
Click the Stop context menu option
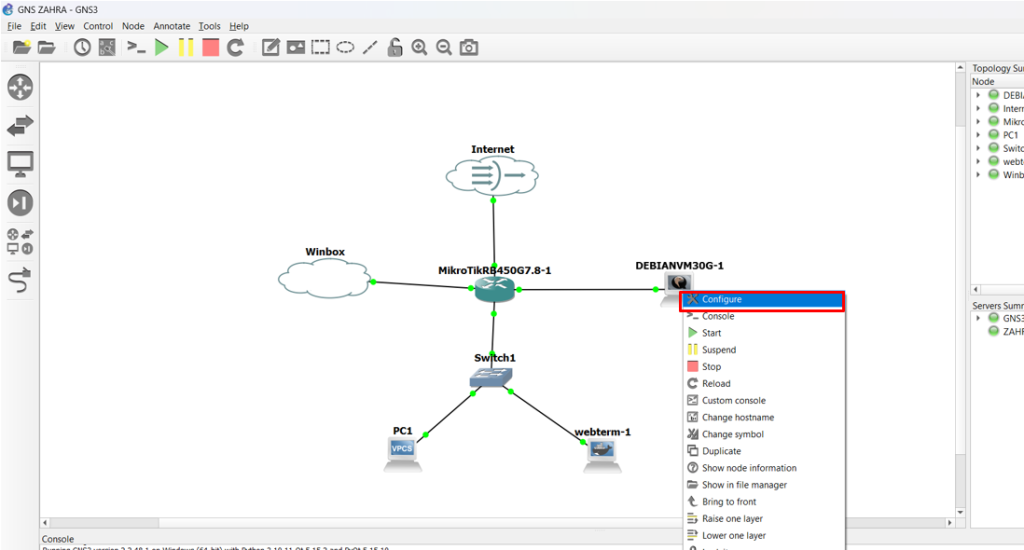(711, 367)
